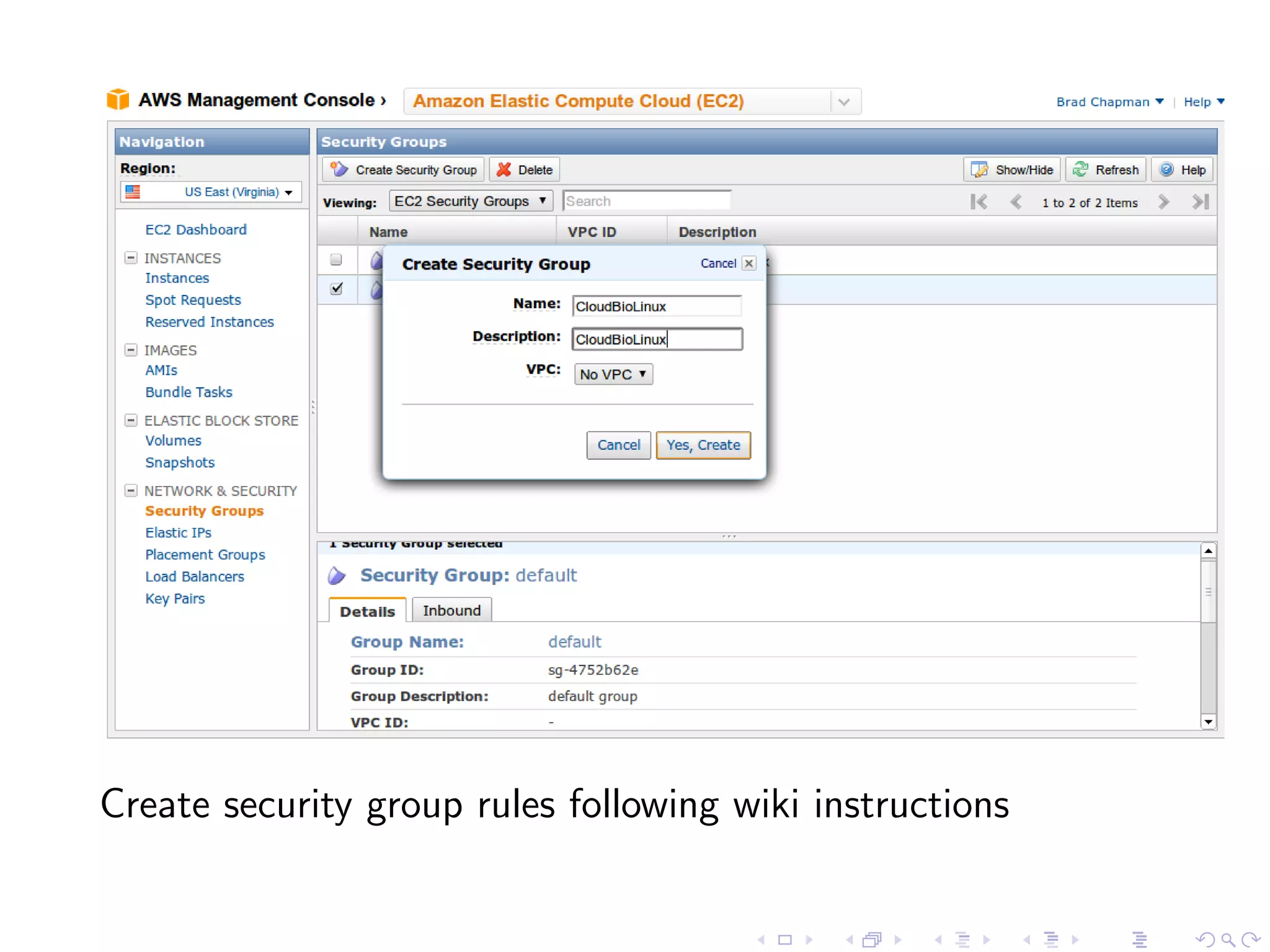Collapse the INSTANCES section
The height and width of the screenshot is (952, 1270).
click(x=131, y=258)
